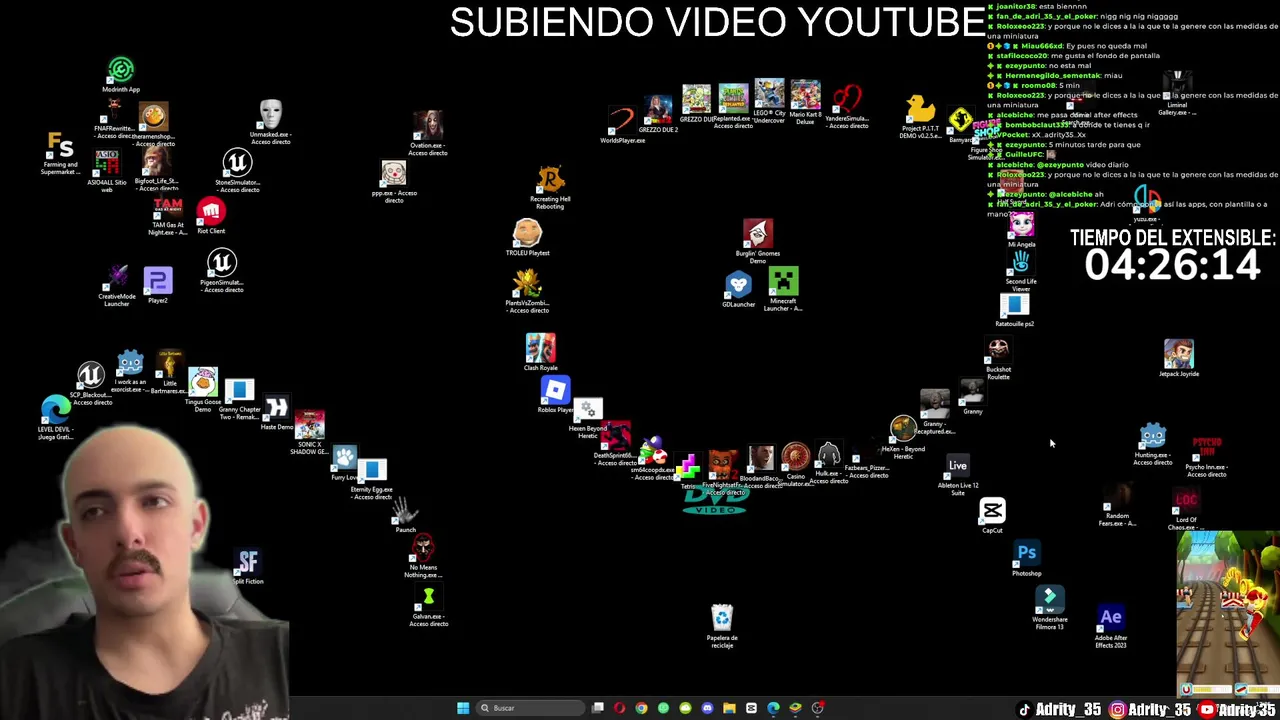Click the Buscar taskbar search field
This screenshot has height=720, width=1280.
(530, 708)
